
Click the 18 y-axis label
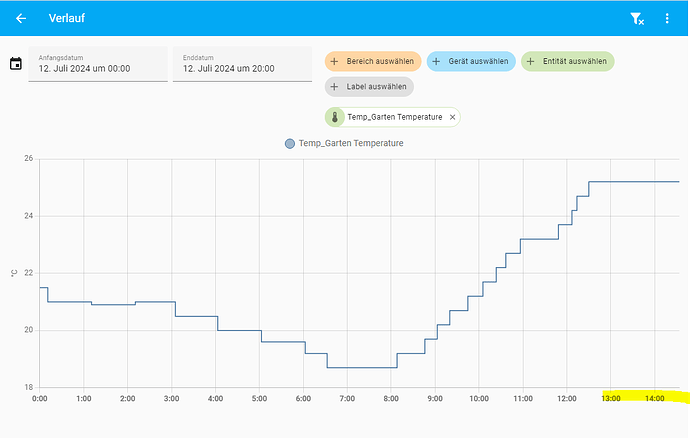coord(29,387)
